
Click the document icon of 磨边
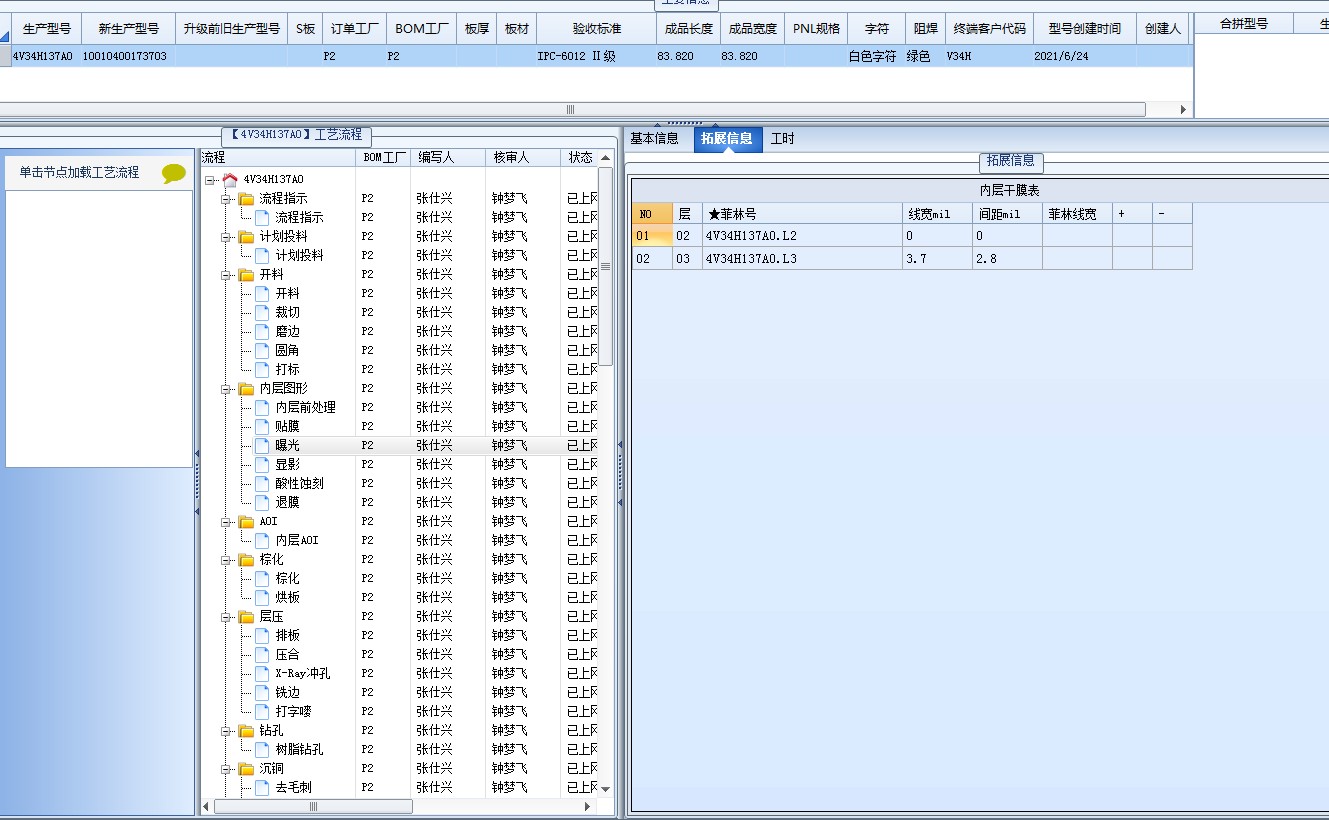click(262, 331)
